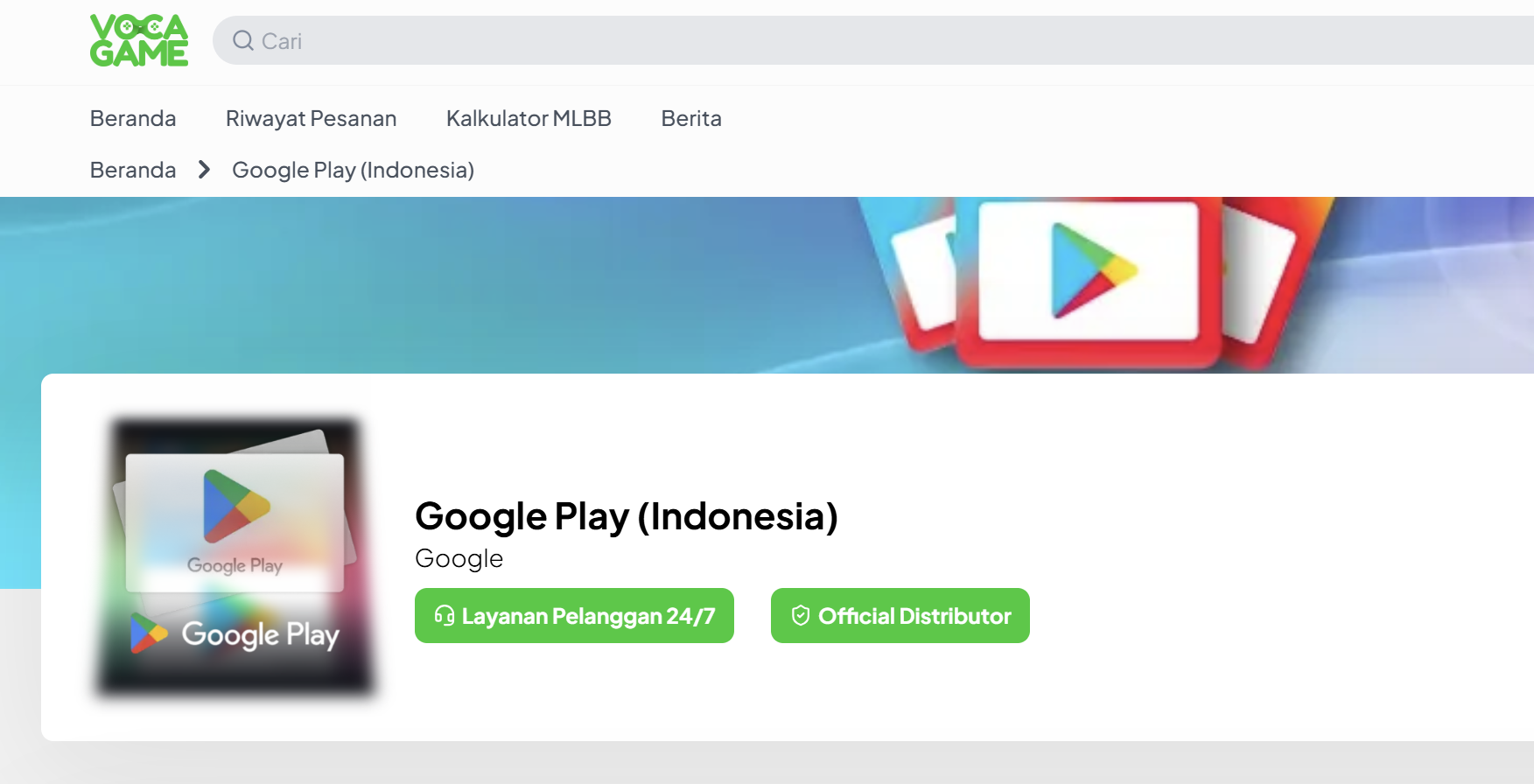Go to Kalkulator MLBB page
Viewport: 1534px width, 784px height.
(x=529, y=118)
